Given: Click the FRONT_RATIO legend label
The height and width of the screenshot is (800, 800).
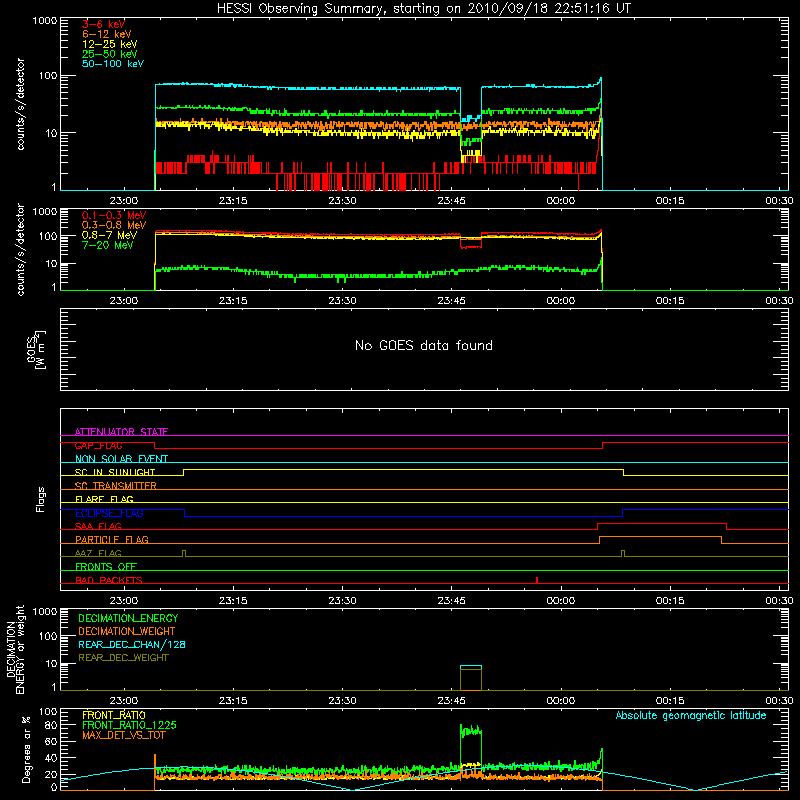Looking at the screenshot, I should coord(114,715).
